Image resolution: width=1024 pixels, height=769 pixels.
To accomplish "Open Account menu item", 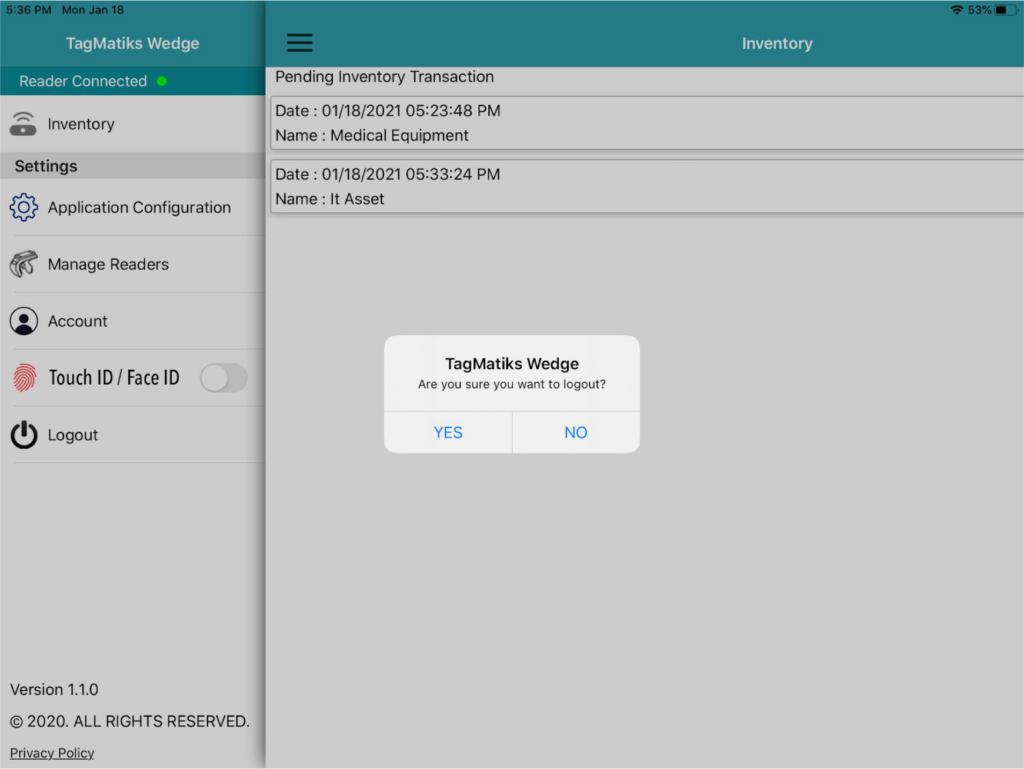I will 133,321.
